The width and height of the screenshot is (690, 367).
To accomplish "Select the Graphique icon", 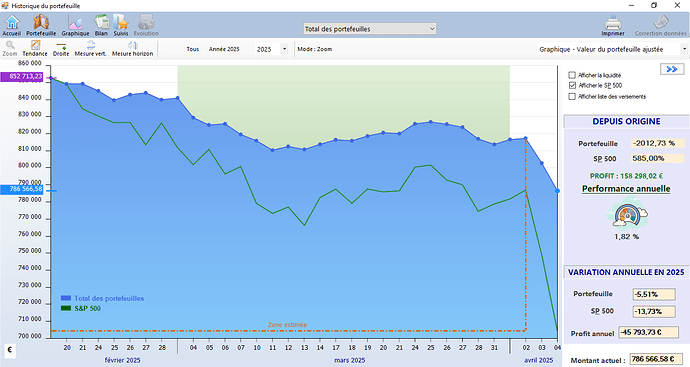I will click(75, 25).
